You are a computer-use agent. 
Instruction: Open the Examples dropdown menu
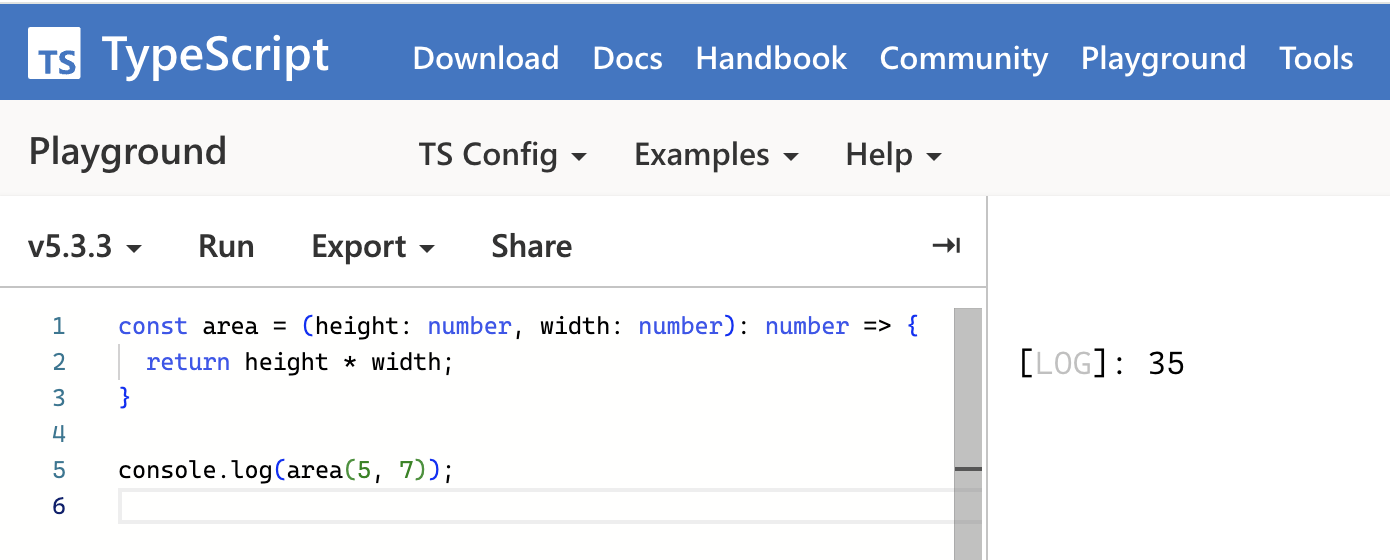717,155
